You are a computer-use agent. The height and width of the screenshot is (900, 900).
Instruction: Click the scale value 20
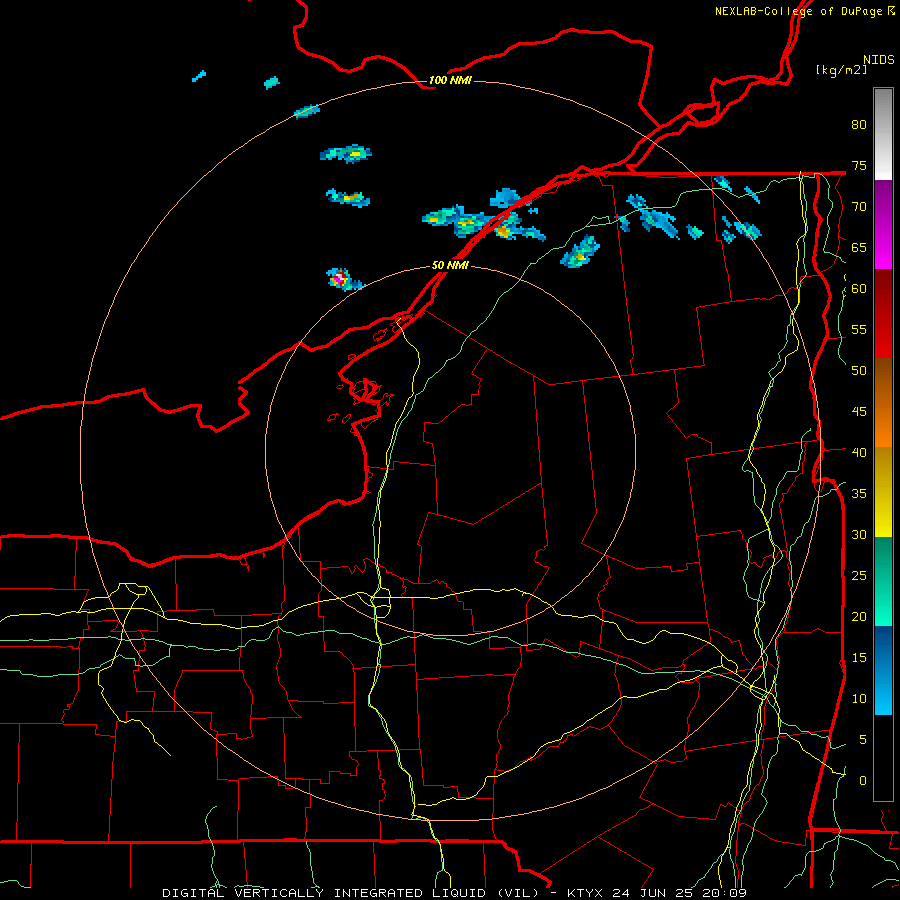[x=859, y=616]
